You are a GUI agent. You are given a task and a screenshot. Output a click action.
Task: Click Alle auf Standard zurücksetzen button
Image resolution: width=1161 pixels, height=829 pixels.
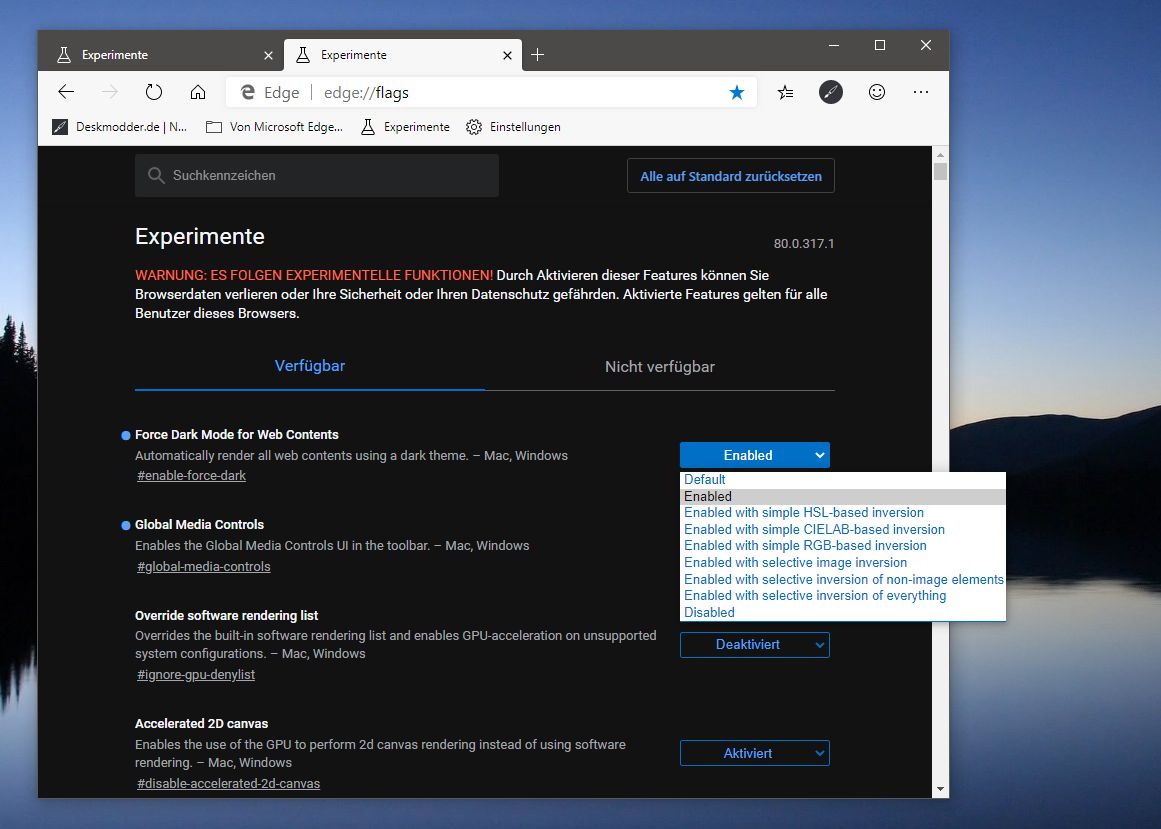pos(731,176)
